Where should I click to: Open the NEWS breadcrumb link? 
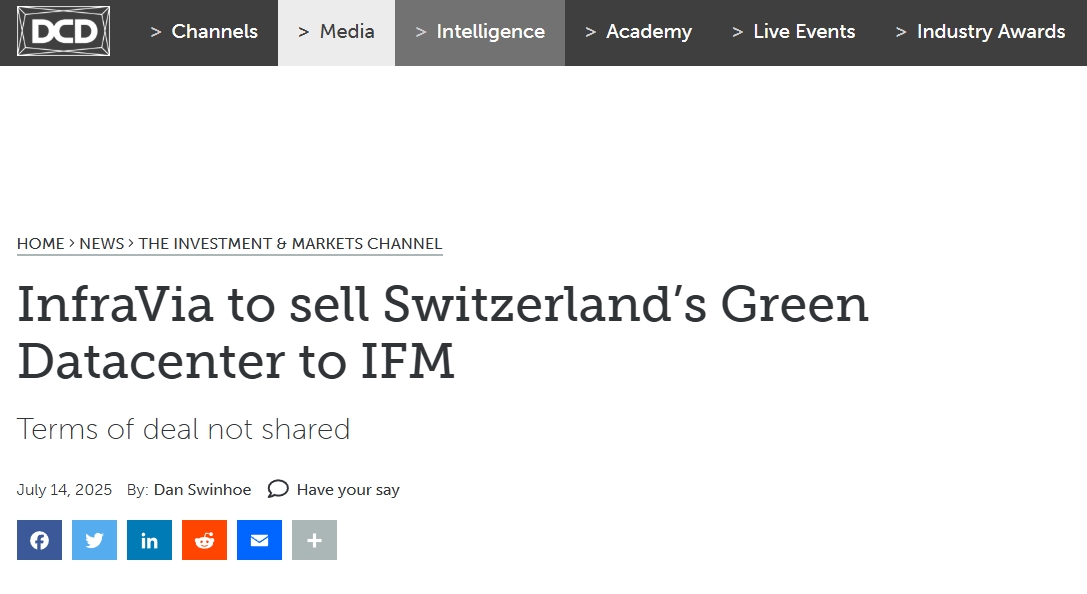pos(101,244)
